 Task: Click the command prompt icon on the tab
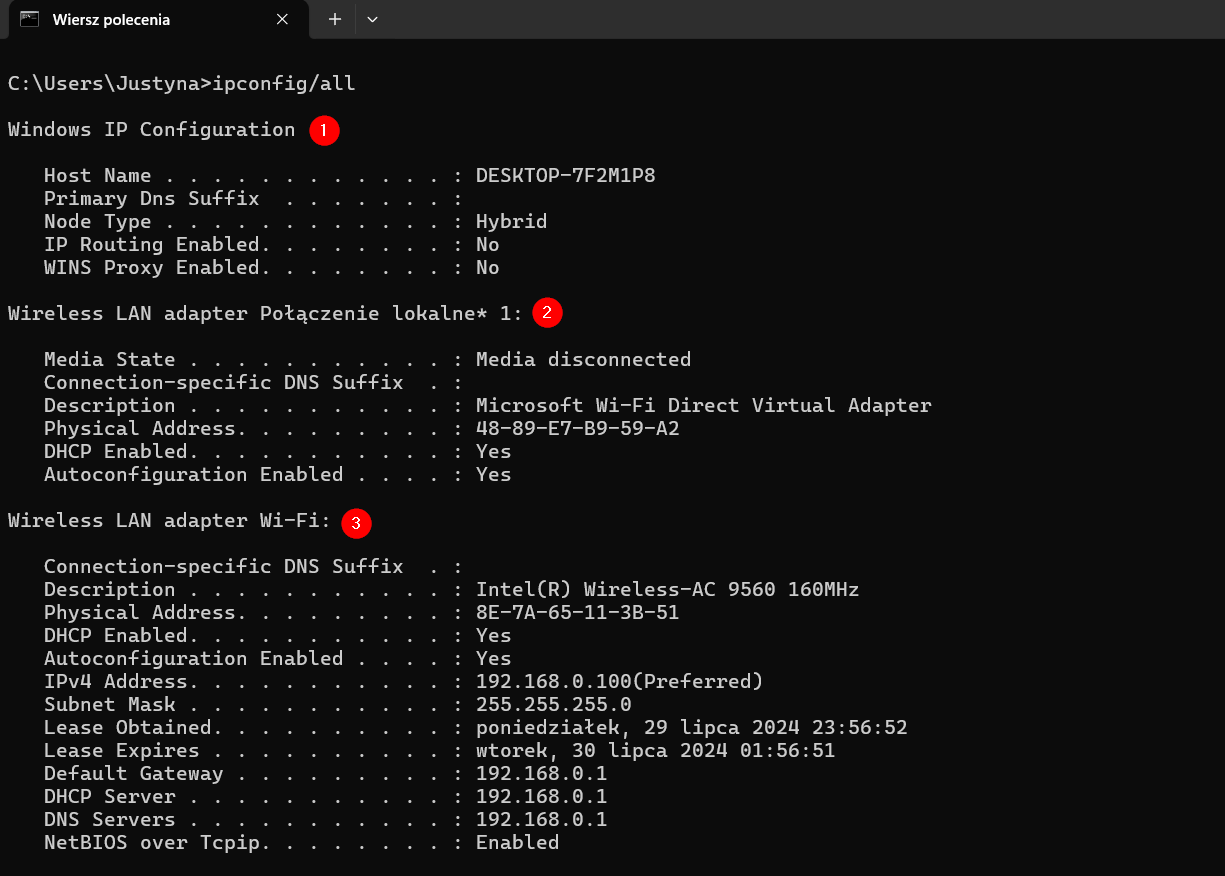[x=29, y=19]
